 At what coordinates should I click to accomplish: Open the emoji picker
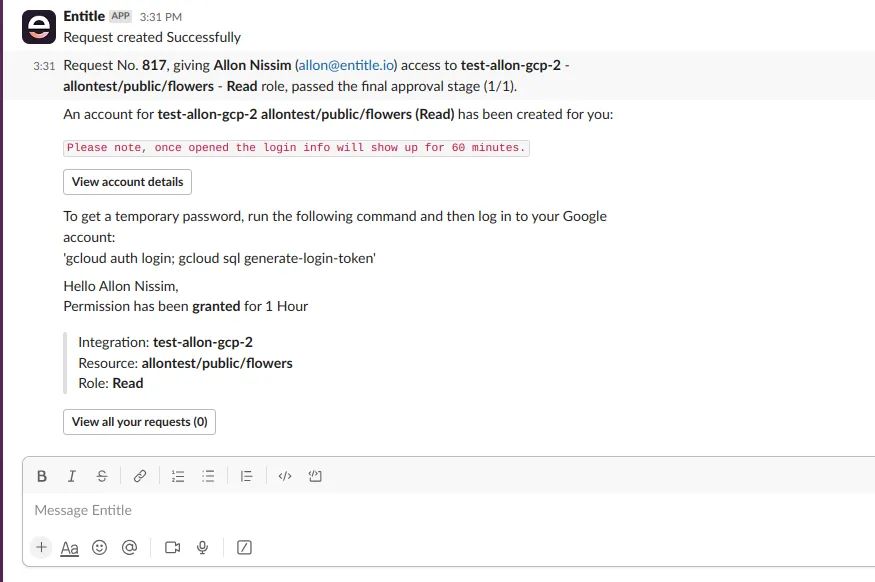pyautogui.click(x=99, y=547)
